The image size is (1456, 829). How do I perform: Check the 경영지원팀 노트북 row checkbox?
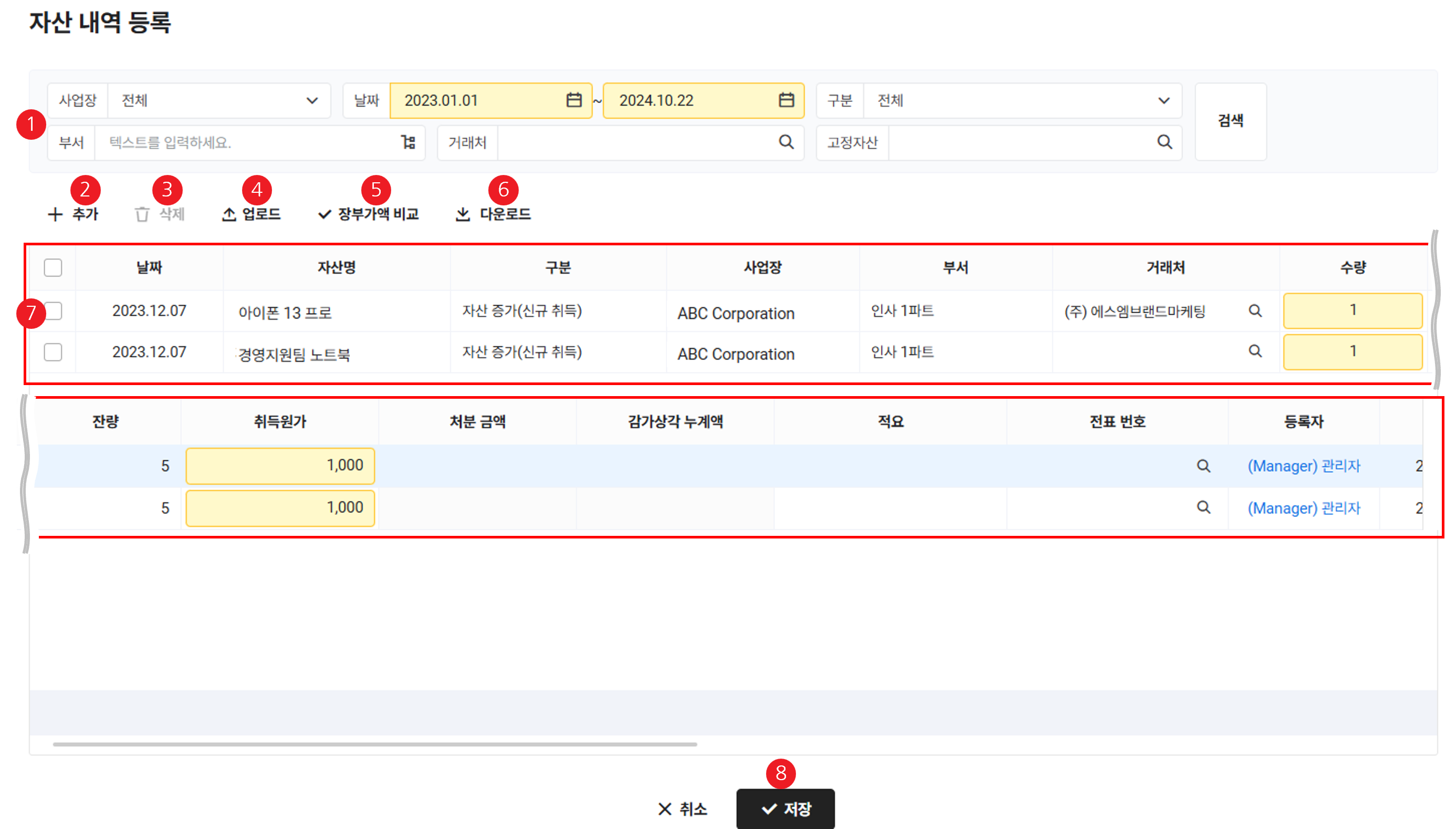pyautogui.click(x=53, y=352)
